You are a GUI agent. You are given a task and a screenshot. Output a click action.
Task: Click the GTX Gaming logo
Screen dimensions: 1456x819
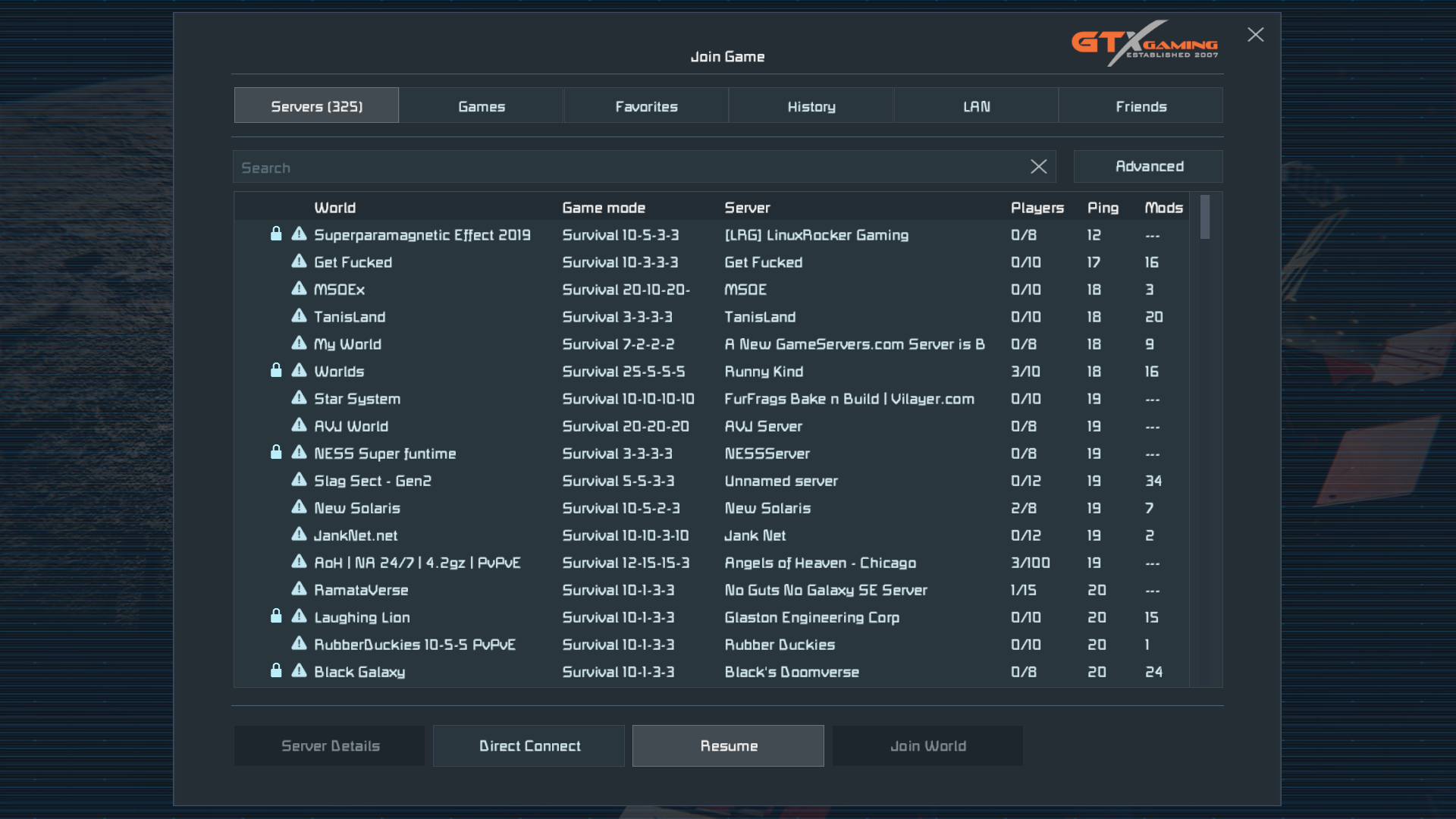pos(1144,43)
